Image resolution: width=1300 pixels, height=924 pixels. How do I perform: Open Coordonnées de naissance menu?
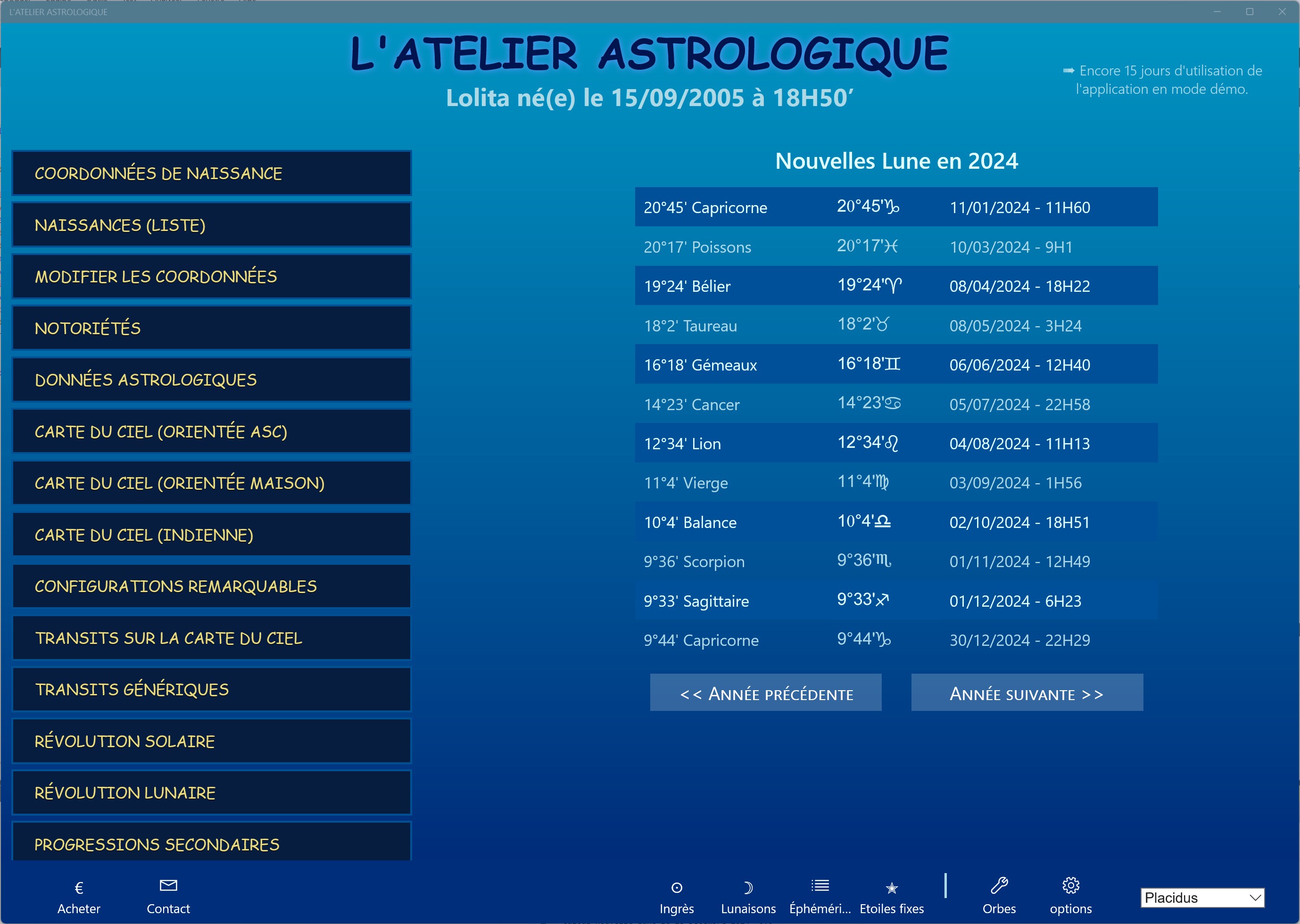click(211, 173)
